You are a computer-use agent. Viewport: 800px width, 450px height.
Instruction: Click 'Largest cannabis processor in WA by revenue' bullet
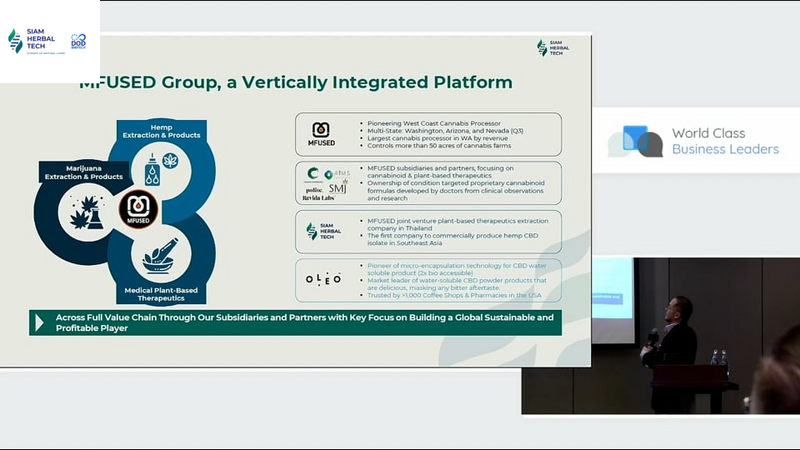click(437, 138)
